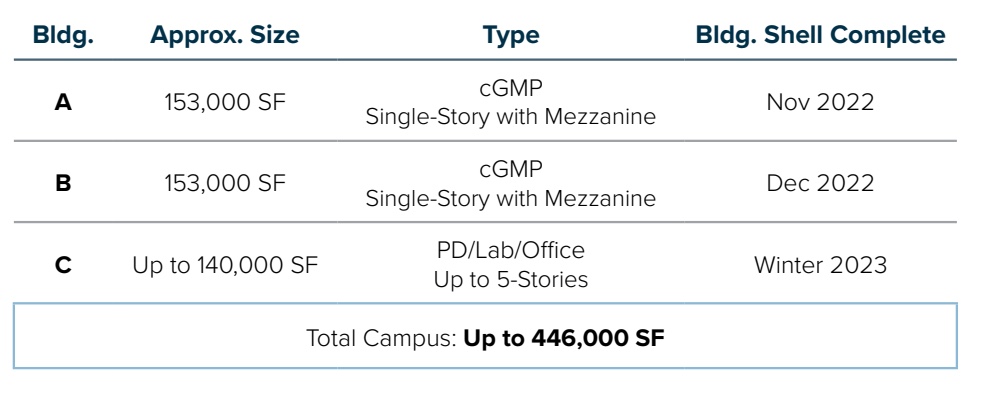
Task: Select building B row label
Action: point(63,183)
